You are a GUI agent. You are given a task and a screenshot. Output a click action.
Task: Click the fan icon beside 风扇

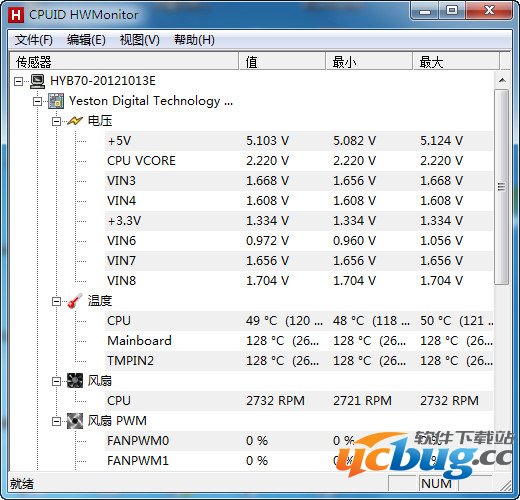[75, 381]
